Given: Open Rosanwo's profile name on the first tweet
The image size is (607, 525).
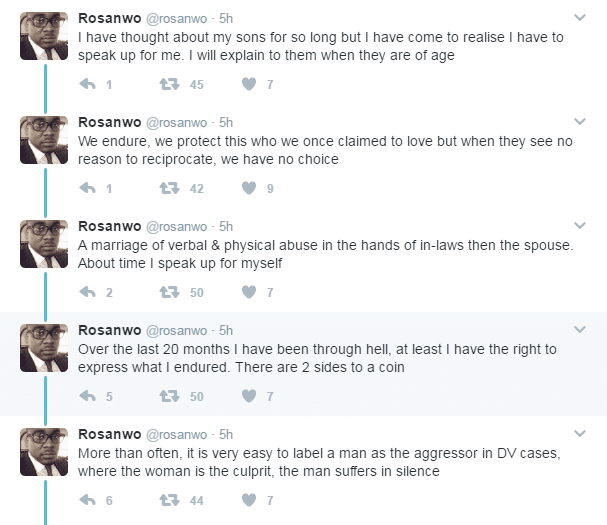Looking at the screenshot, I should coord(109,18).
